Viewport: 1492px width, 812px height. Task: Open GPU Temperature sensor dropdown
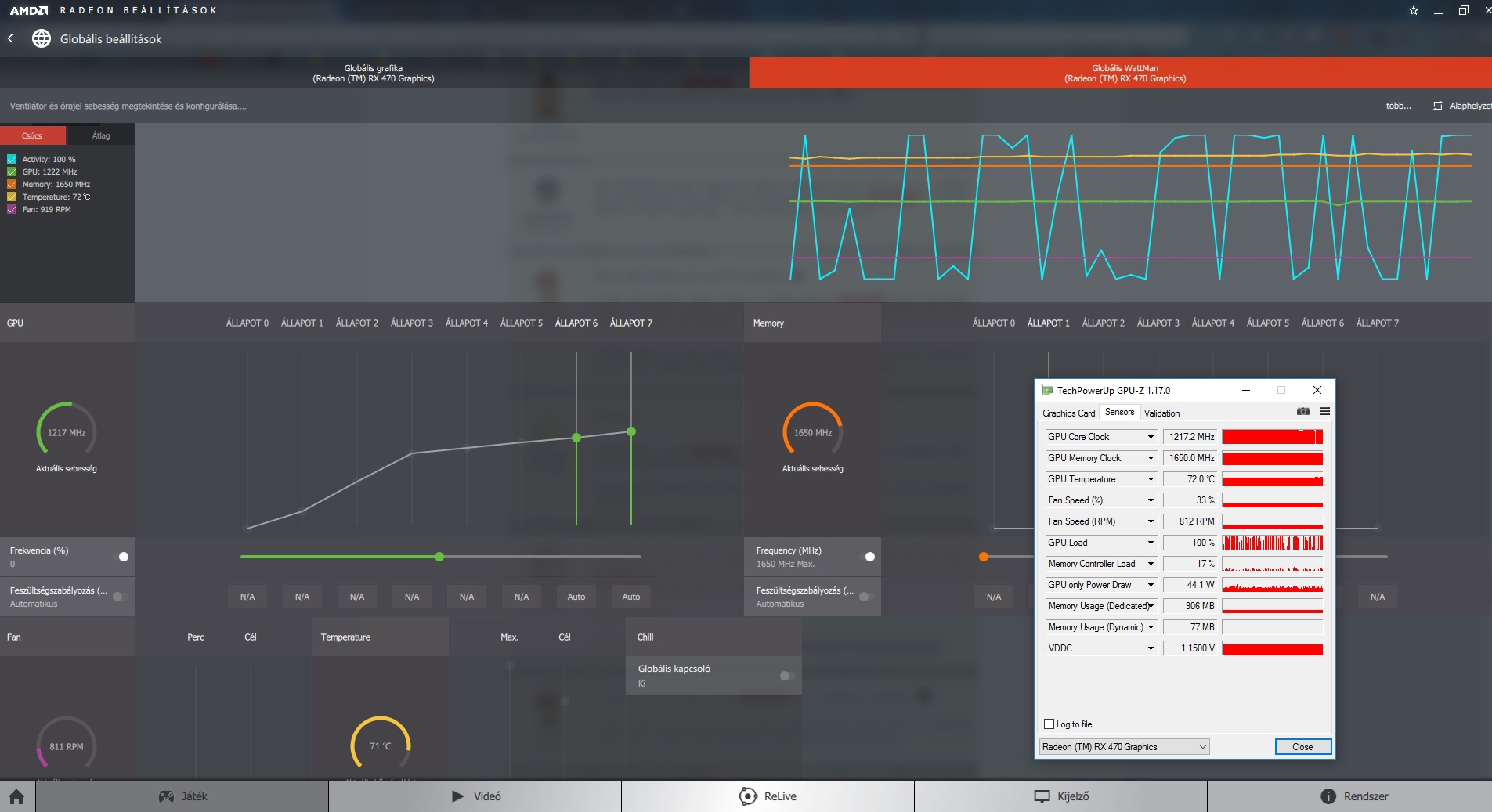pos(1151,479)
